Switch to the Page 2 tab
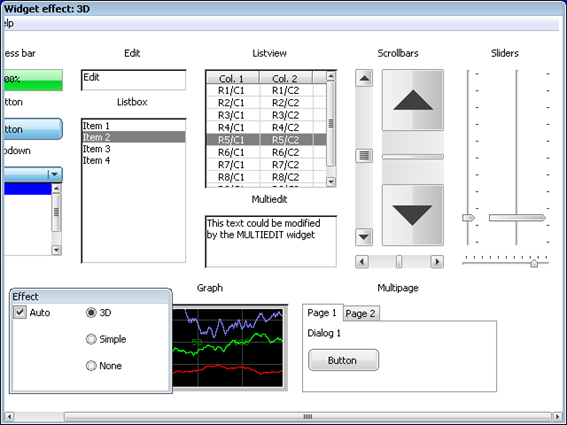This screenshot has height=425, width=567. point(361,314)
